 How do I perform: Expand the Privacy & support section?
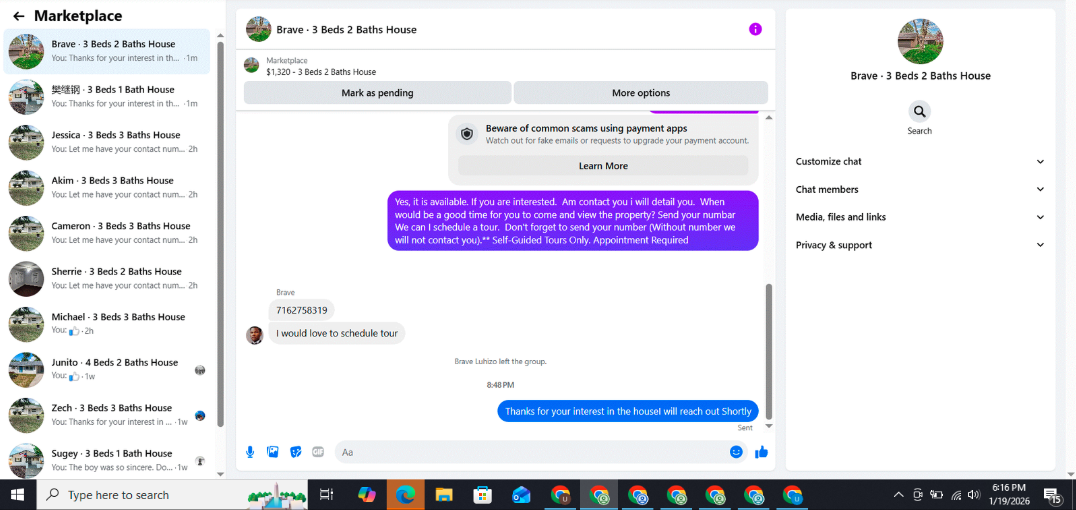(x=920, y=245)
